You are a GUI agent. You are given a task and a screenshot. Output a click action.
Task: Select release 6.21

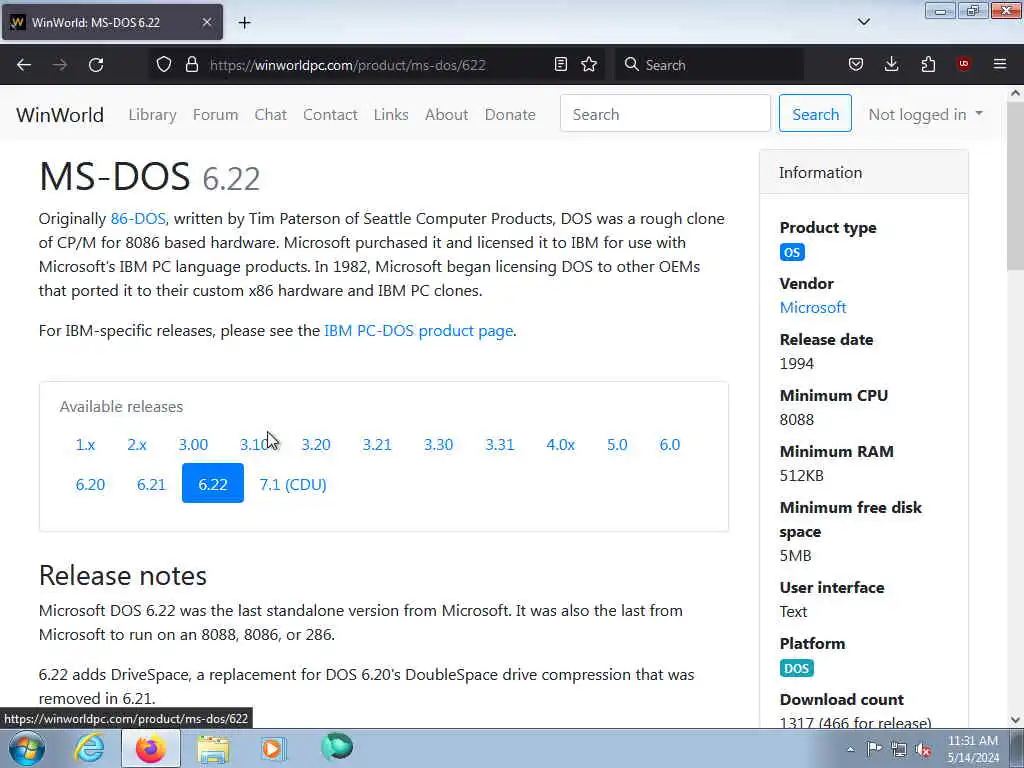coord(152,484)
